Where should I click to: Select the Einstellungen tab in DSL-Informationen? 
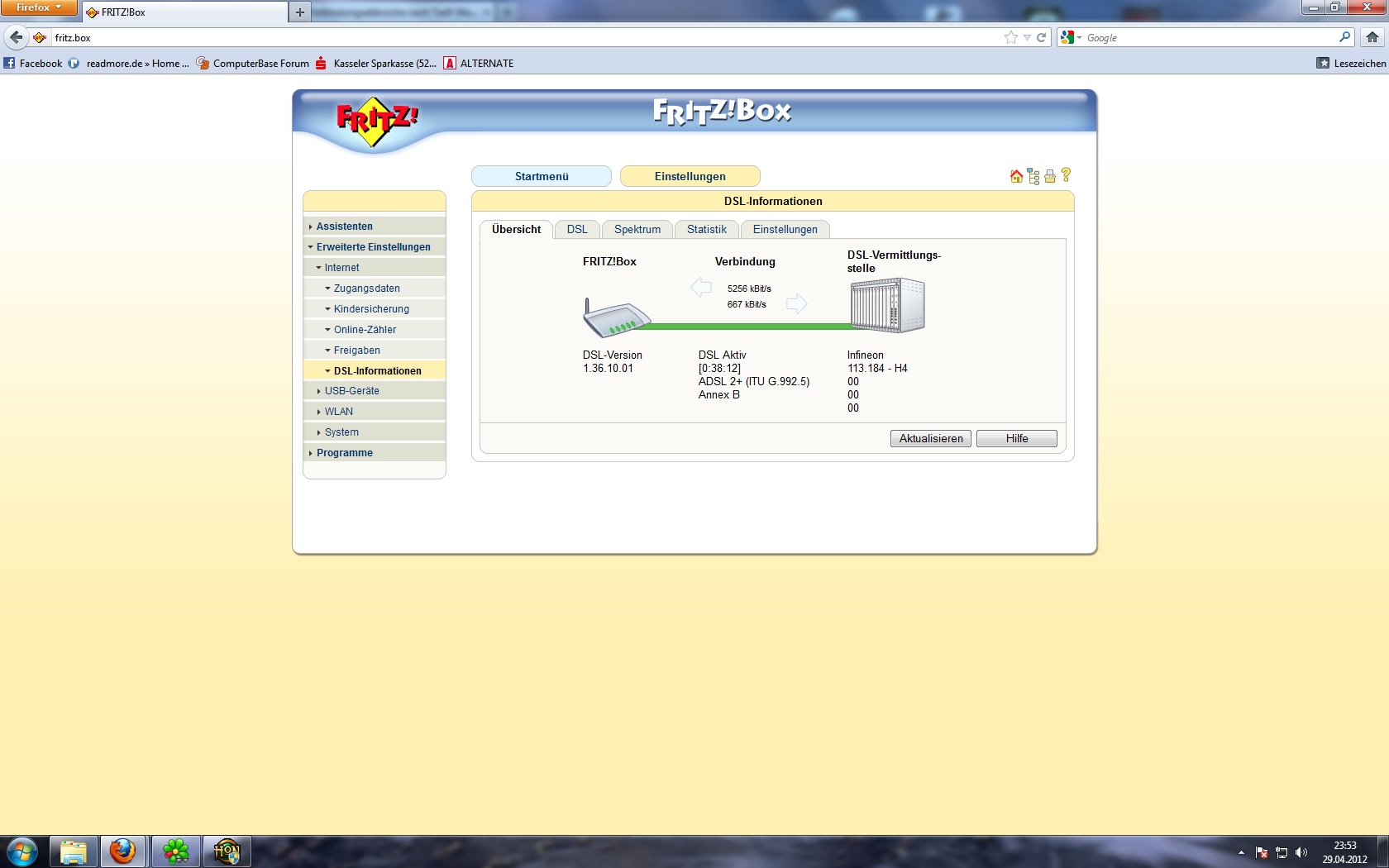click(785, 229)
